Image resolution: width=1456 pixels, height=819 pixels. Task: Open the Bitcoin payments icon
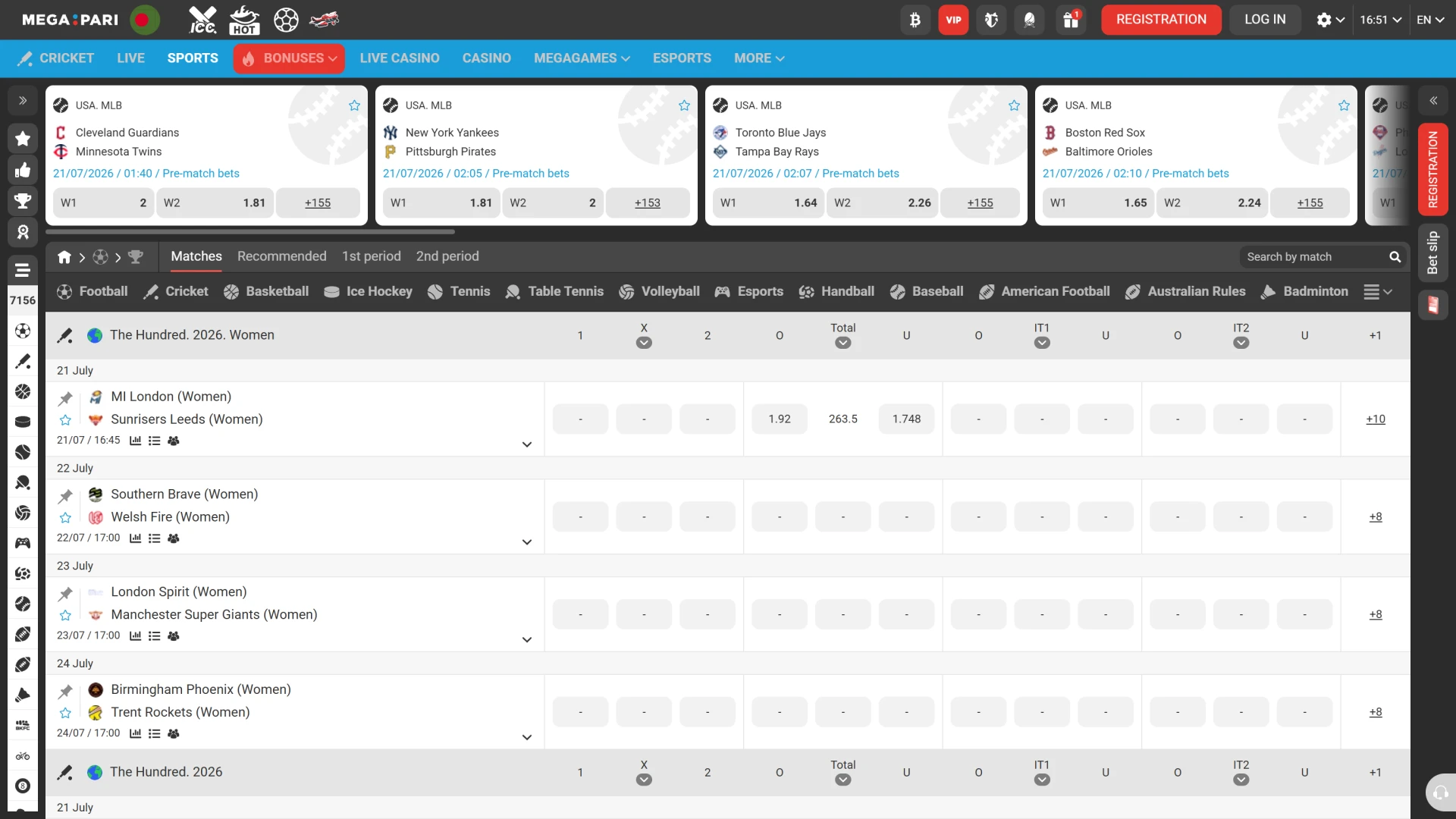coord(915,20)
